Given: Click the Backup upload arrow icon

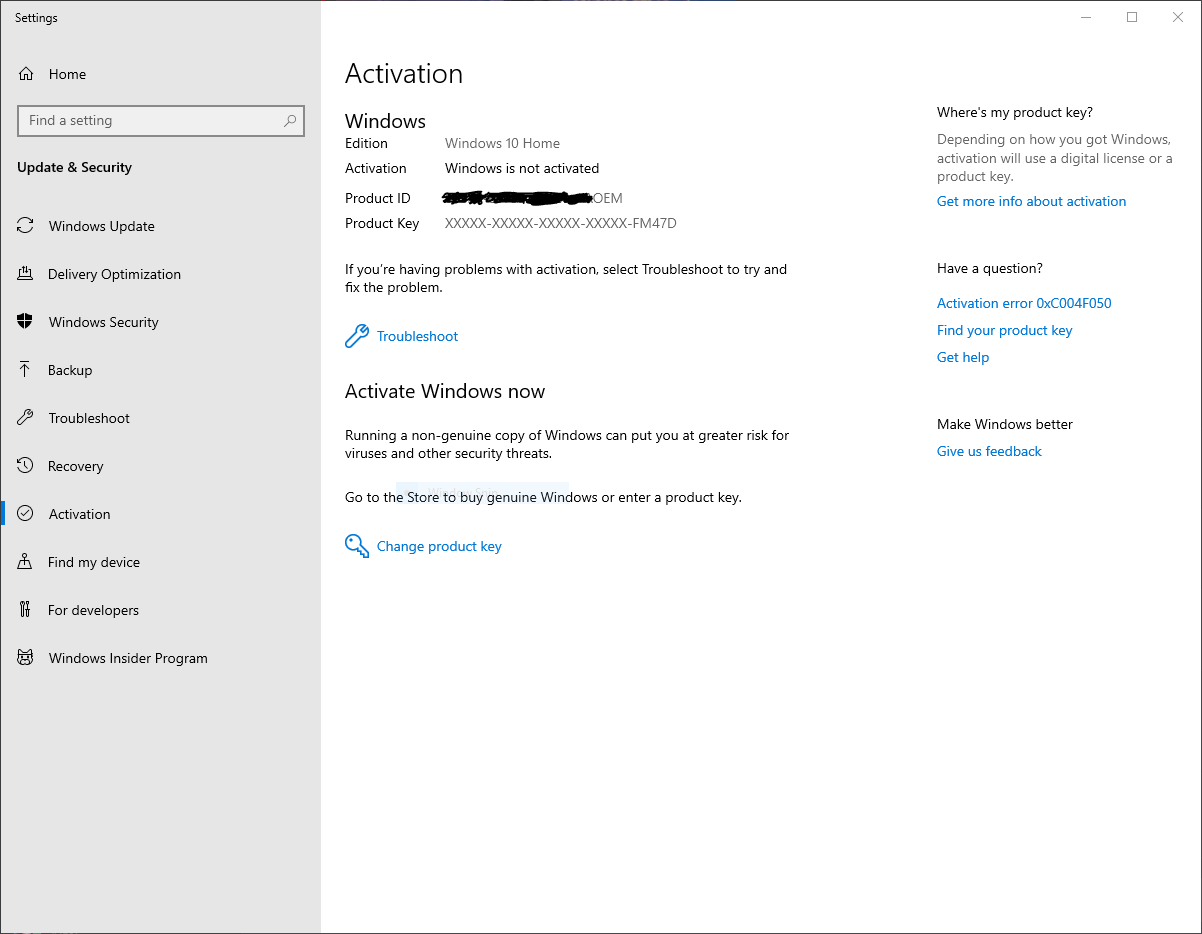Looking at the screenshot, I should (x=26, y=370).
